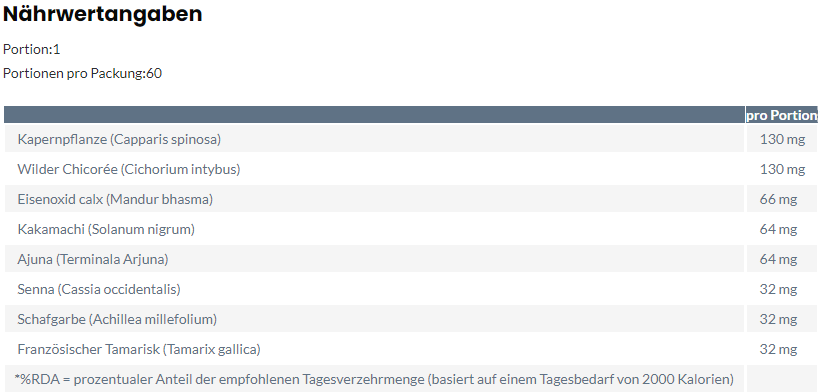Click the %RDA footnote text
This screenshot has width=820, height=392.
[x=374, y=378]
